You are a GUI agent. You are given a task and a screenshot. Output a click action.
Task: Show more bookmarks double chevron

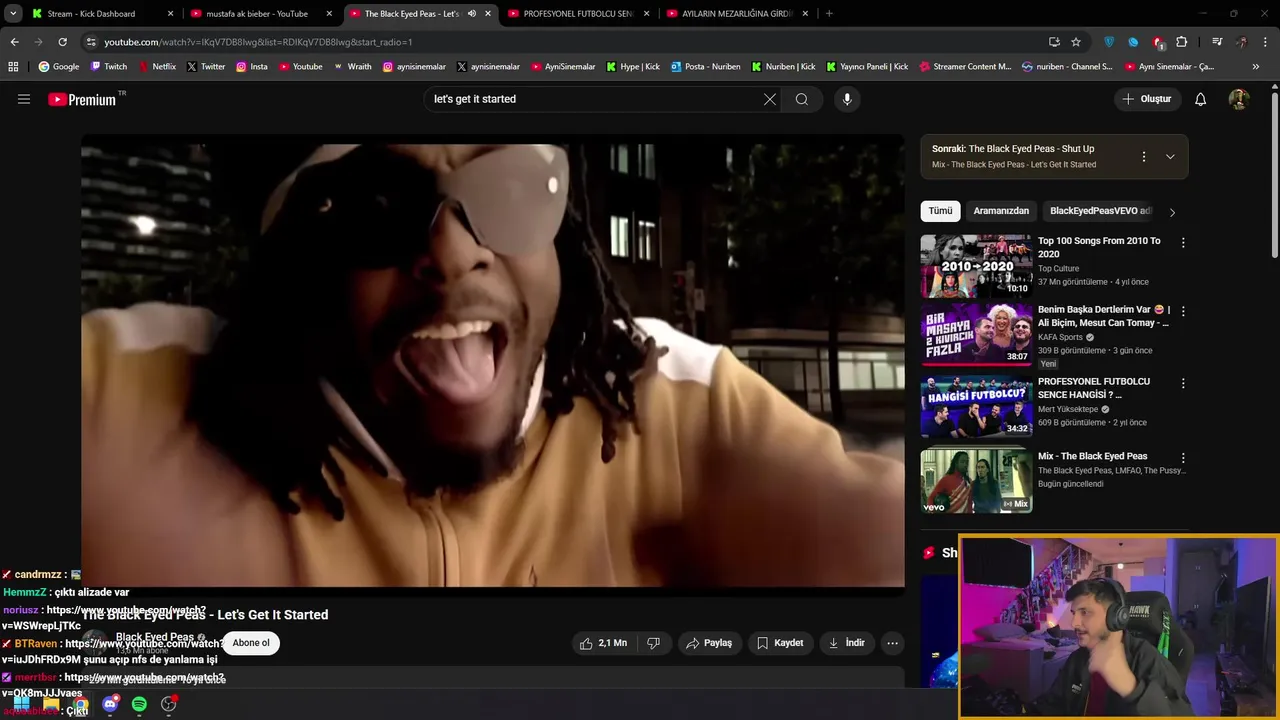pos(1256,67)
